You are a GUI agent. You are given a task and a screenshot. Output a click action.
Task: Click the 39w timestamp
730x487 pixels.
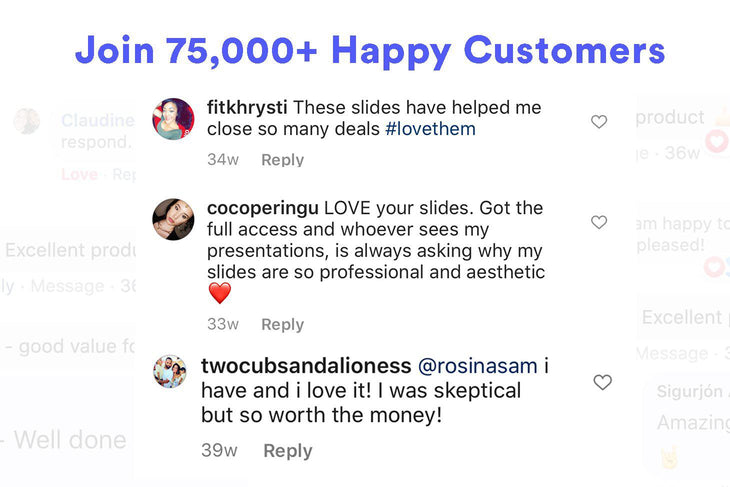click(219, 451)
